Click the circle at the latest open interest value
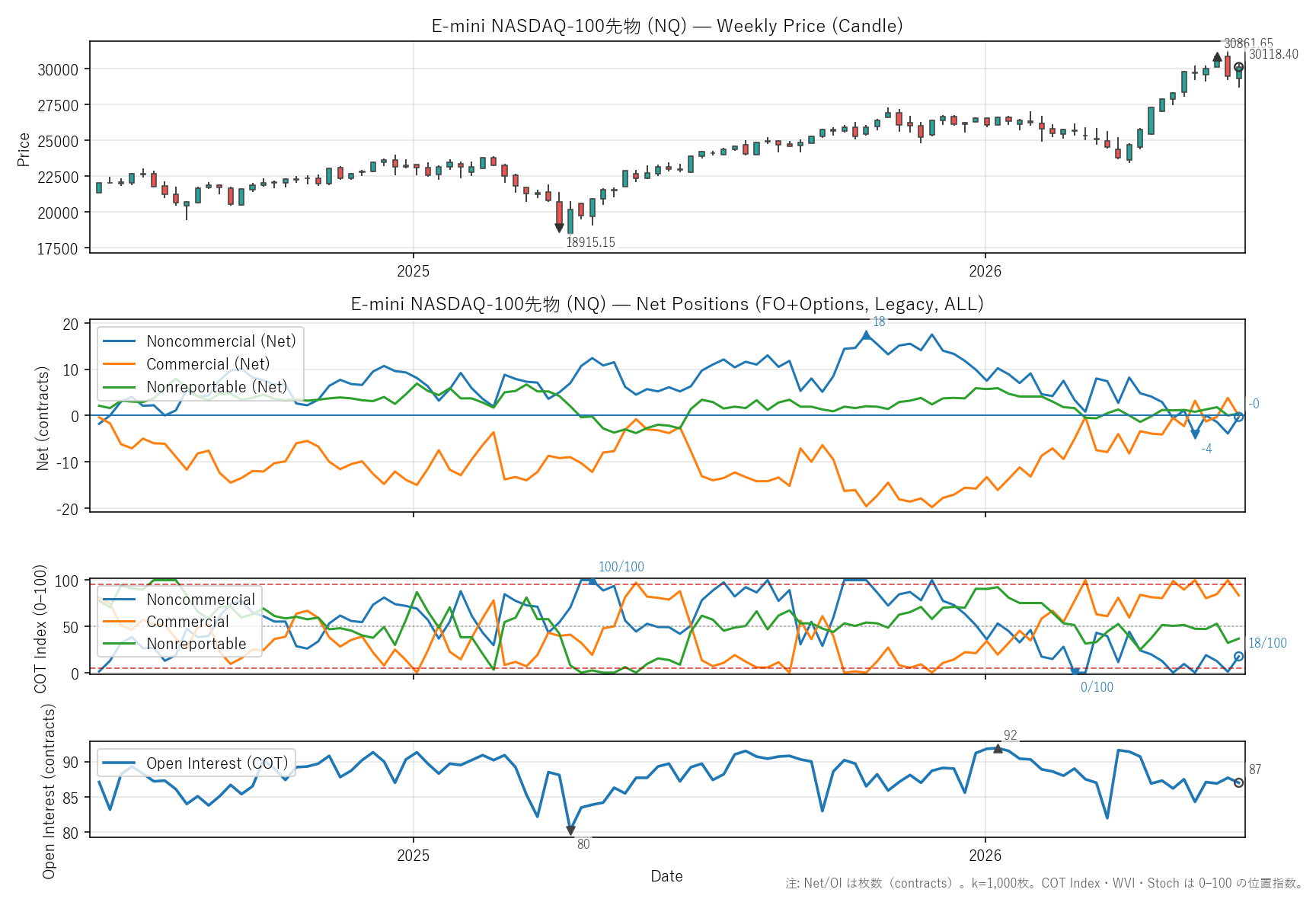1316x899 pixels. 1239,782
